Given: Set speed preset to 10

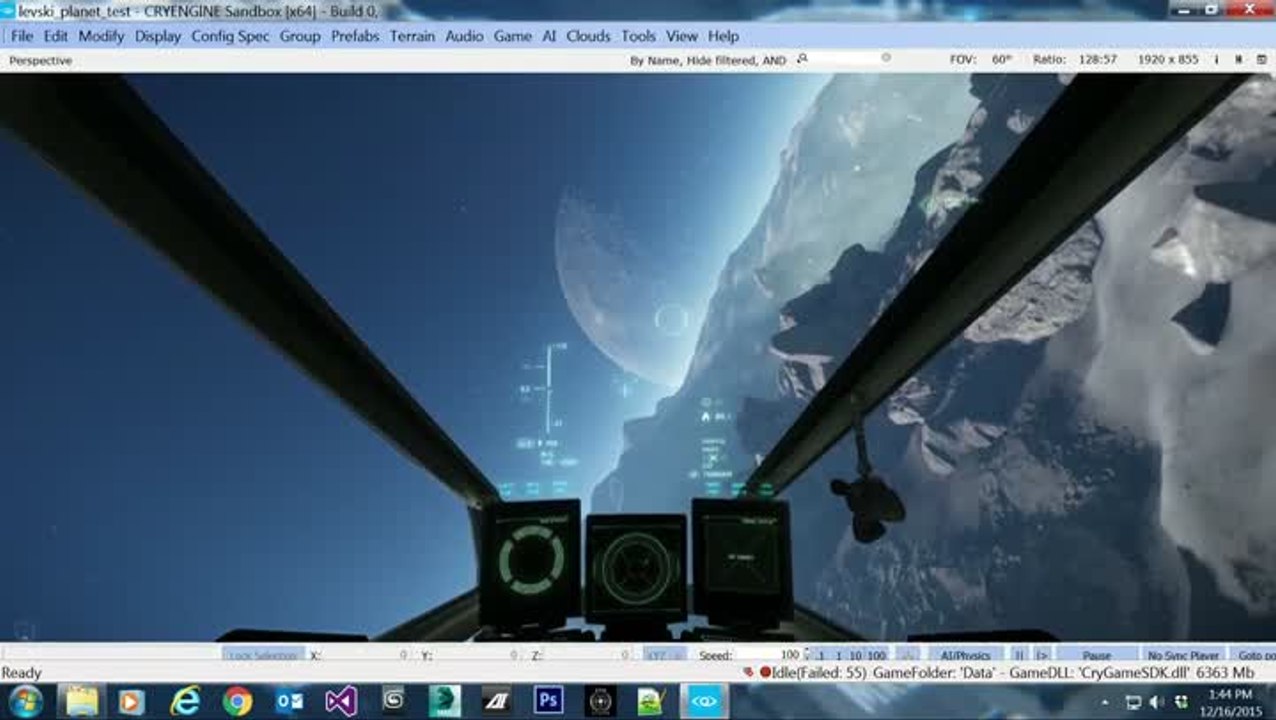Looking at the screenshot, I should tap(856, 655).
